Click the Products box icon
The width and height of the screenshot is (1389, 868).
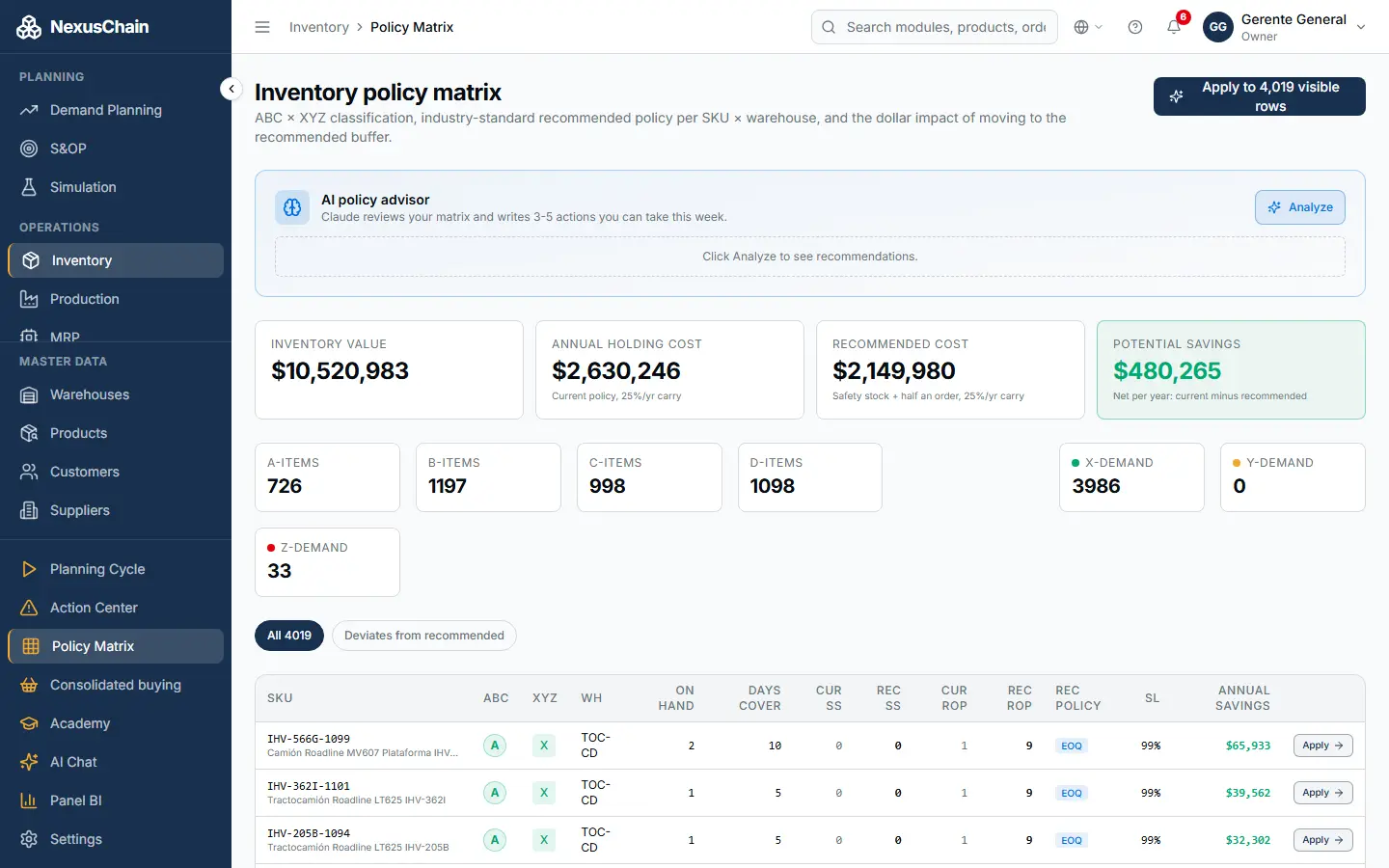click(29, 433)
